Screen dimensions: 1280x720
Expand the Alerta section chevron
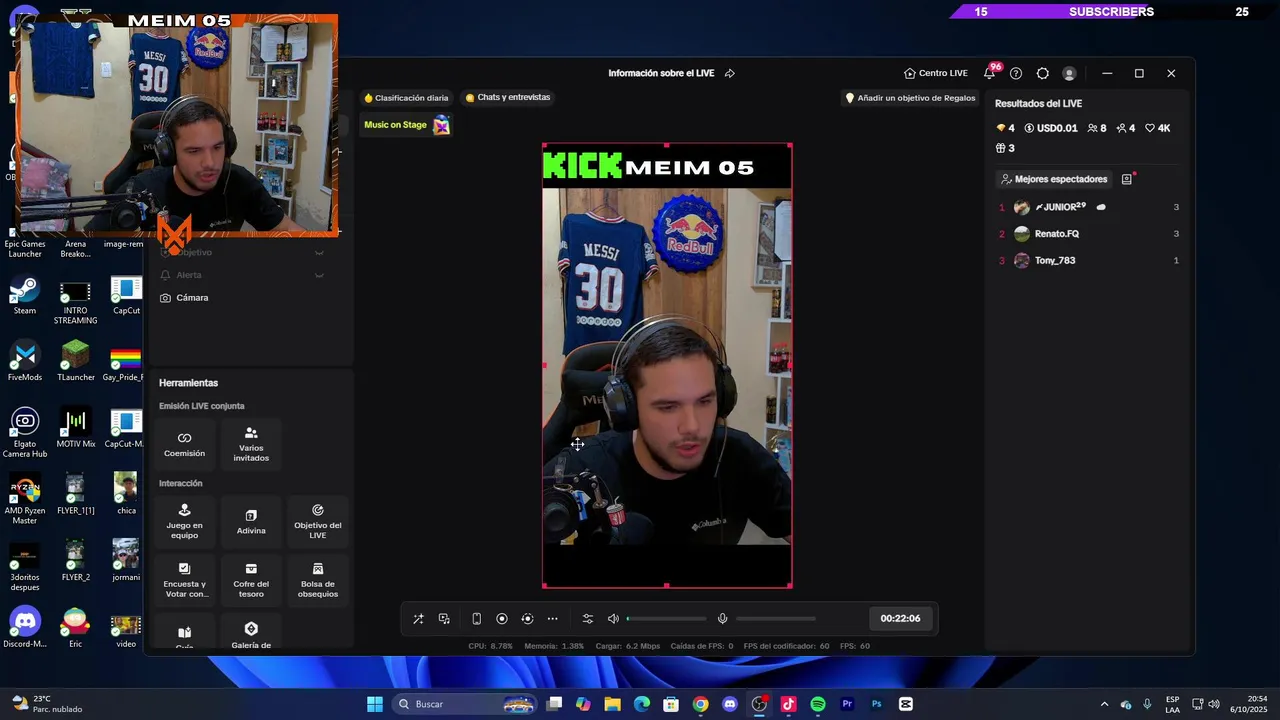(x=319, y=275)
